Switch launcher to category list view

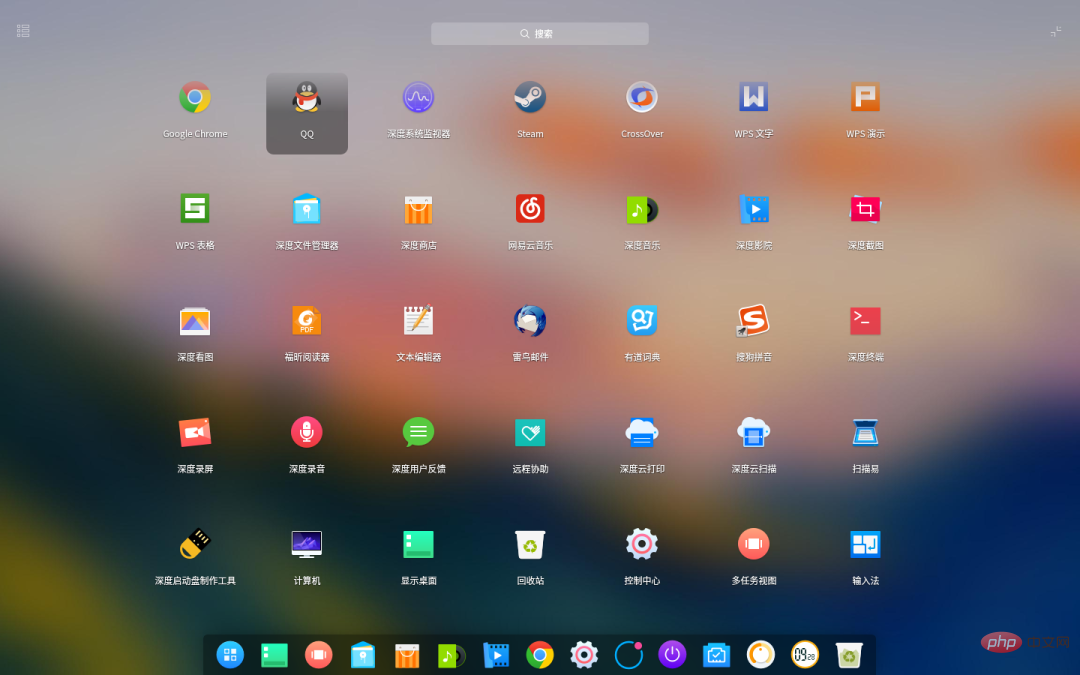pos(22,30)
